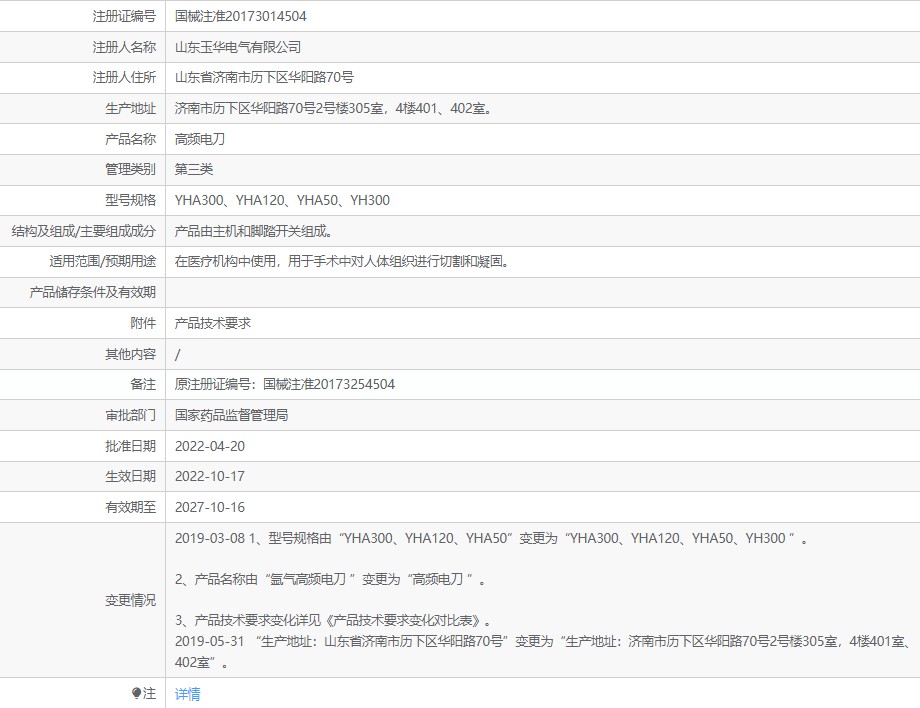Select the 氩气高频电刀 name change line
The height and width of the screenshot is (708, 920).
click(x=330, y=580)
